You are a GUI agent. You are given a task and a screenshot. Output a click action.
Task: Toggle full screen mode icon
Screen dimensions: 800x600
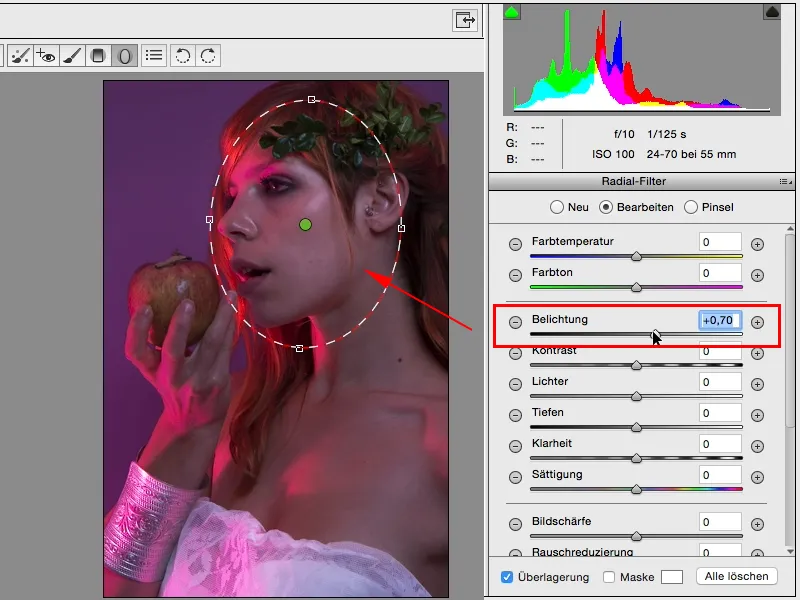point(465,20)
